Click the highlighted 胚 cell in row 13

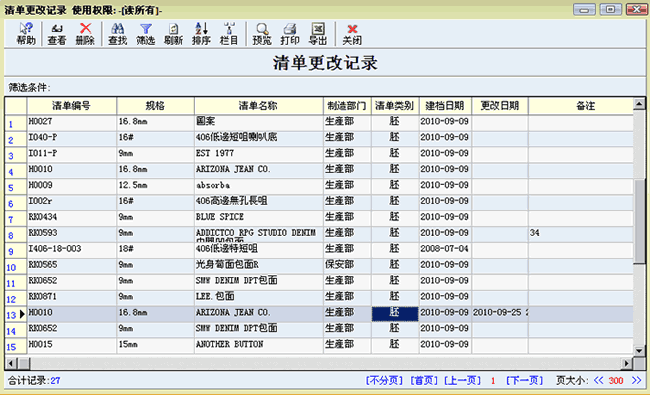click(x=395, y=313)
